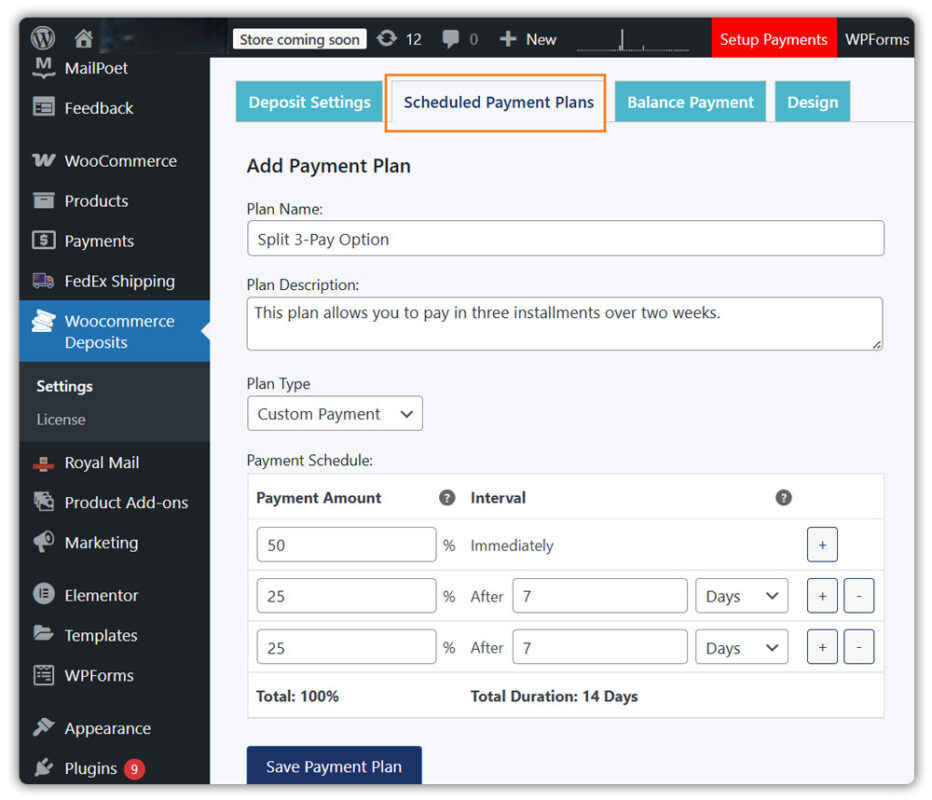Screen dimensions: 932x800
Task: Click the Plan Name input field
Action: 565,239
